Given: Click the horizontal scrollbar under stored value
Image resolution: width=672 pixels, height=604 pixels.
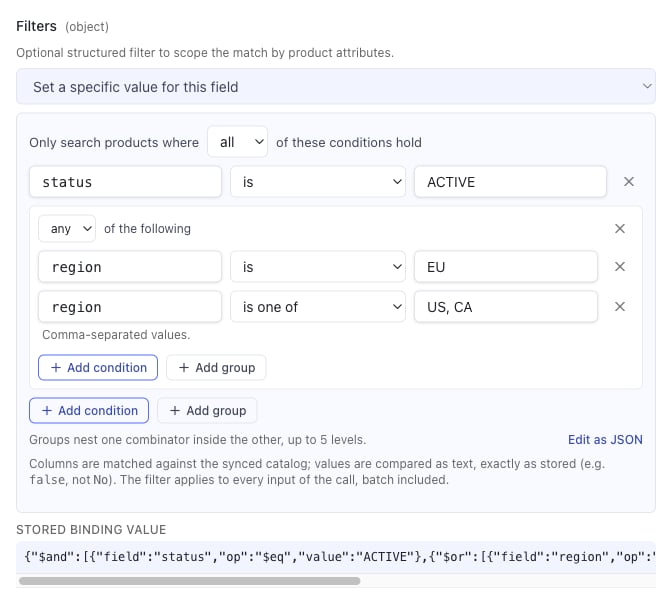Looking at the screenshot, I should pyautogui.click(x=189, y=581).
